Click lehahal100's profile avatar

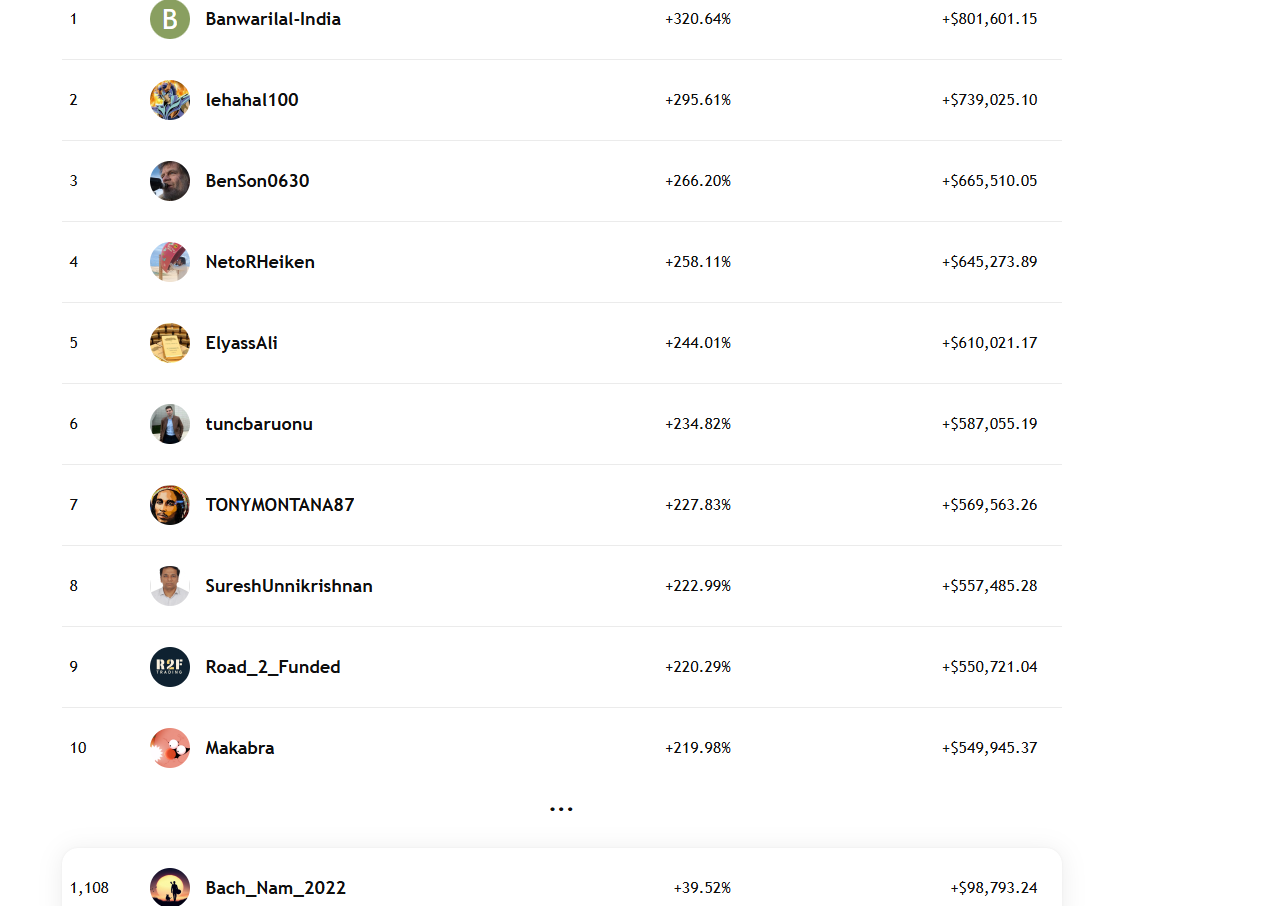(170, 100)
